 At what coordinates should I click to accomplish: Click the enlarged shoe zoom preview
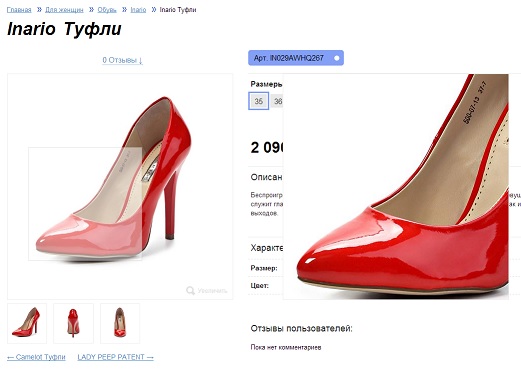pos(396,187)
